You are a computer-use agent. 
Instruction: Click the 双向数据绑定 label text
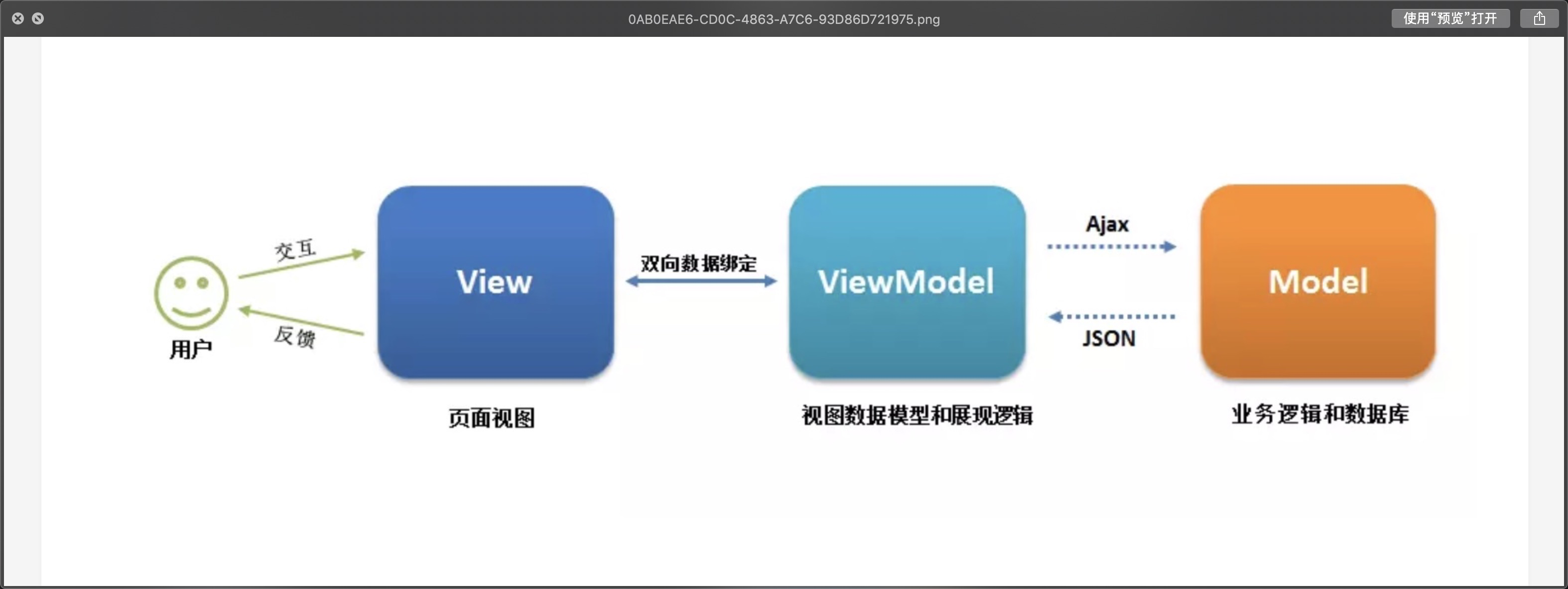pyautogui.click(x=699, y=263)
